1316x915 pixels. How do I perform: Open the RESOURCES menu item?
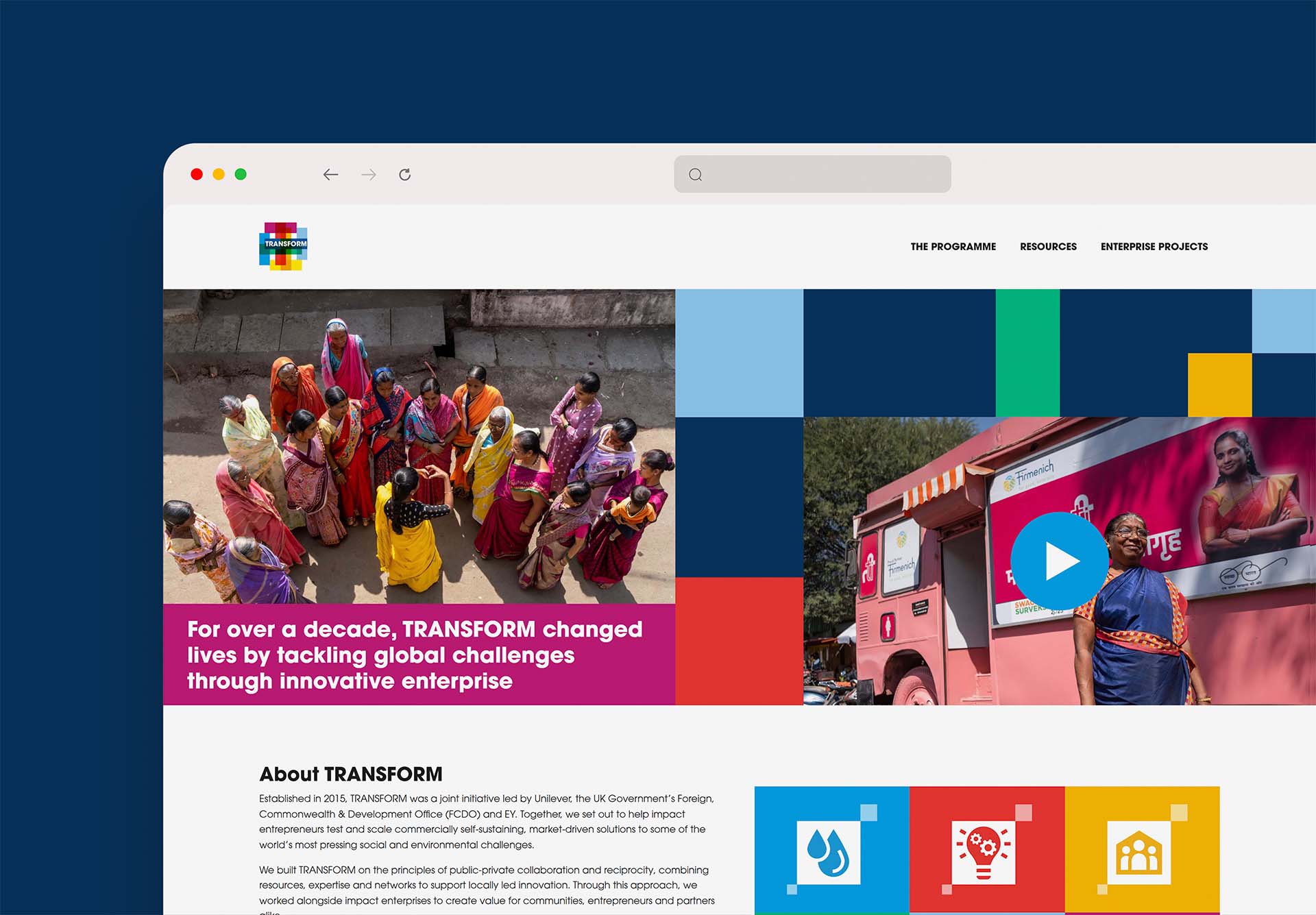coord(1048,247)
